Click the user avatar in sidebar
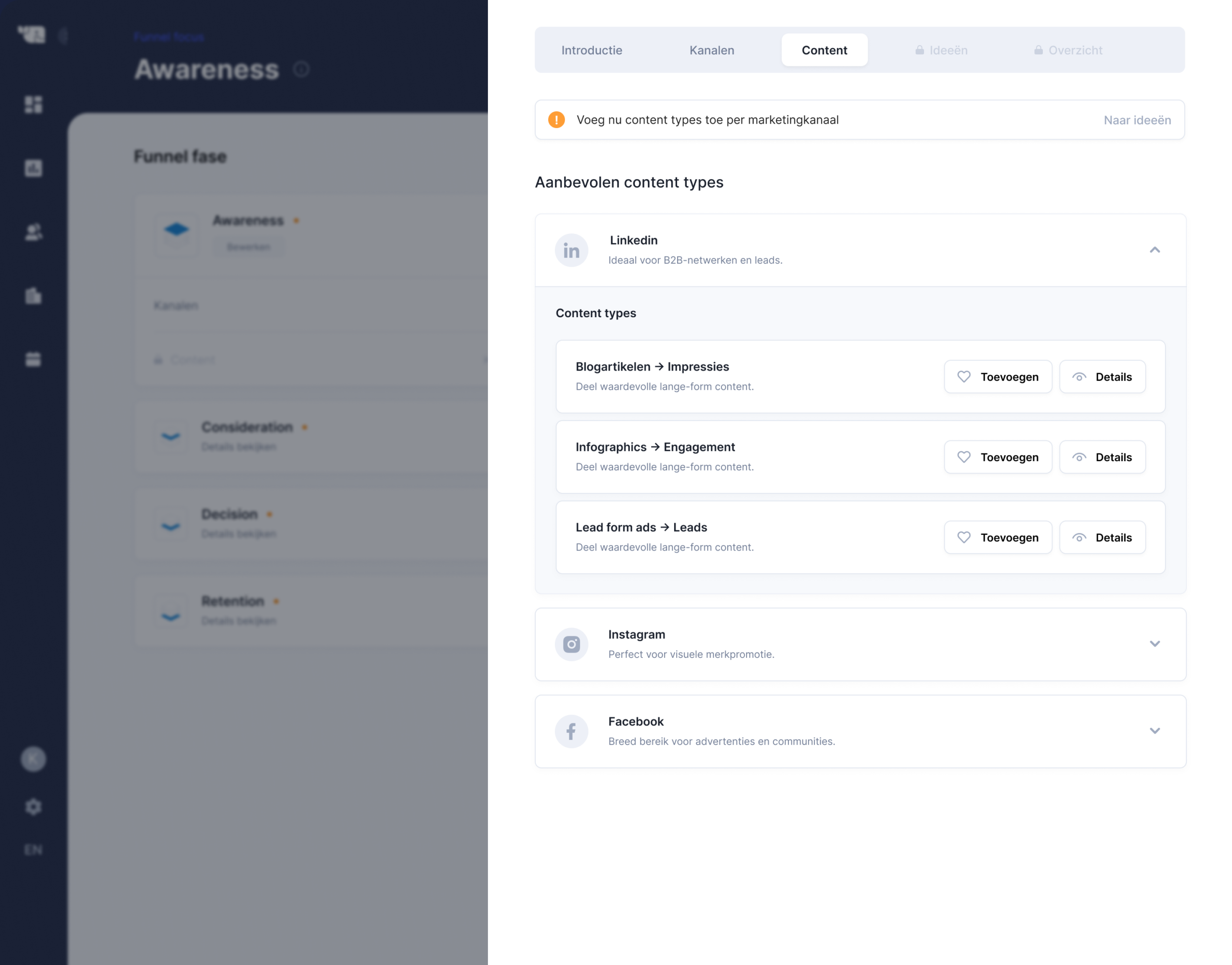This screenshot has height=965, width=1232. [x=33, y=759]
